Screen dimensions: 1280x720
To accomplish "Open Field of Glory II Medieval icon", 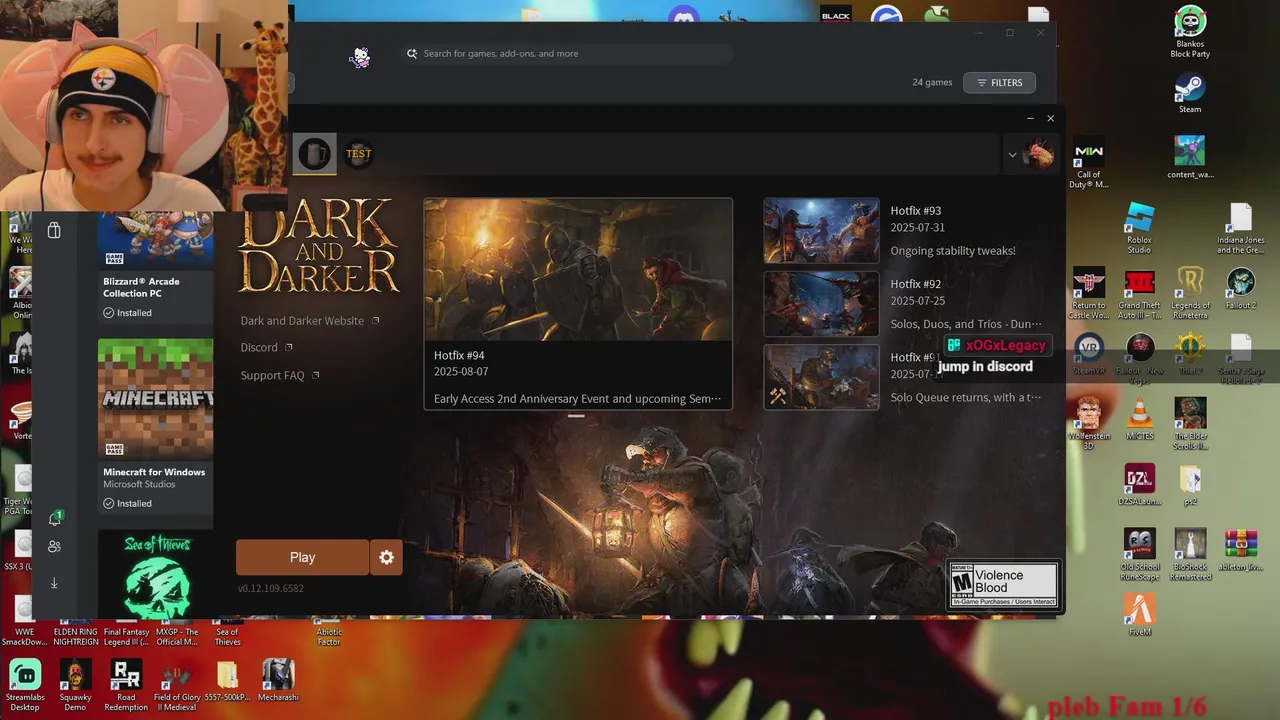I will point(177,685).
